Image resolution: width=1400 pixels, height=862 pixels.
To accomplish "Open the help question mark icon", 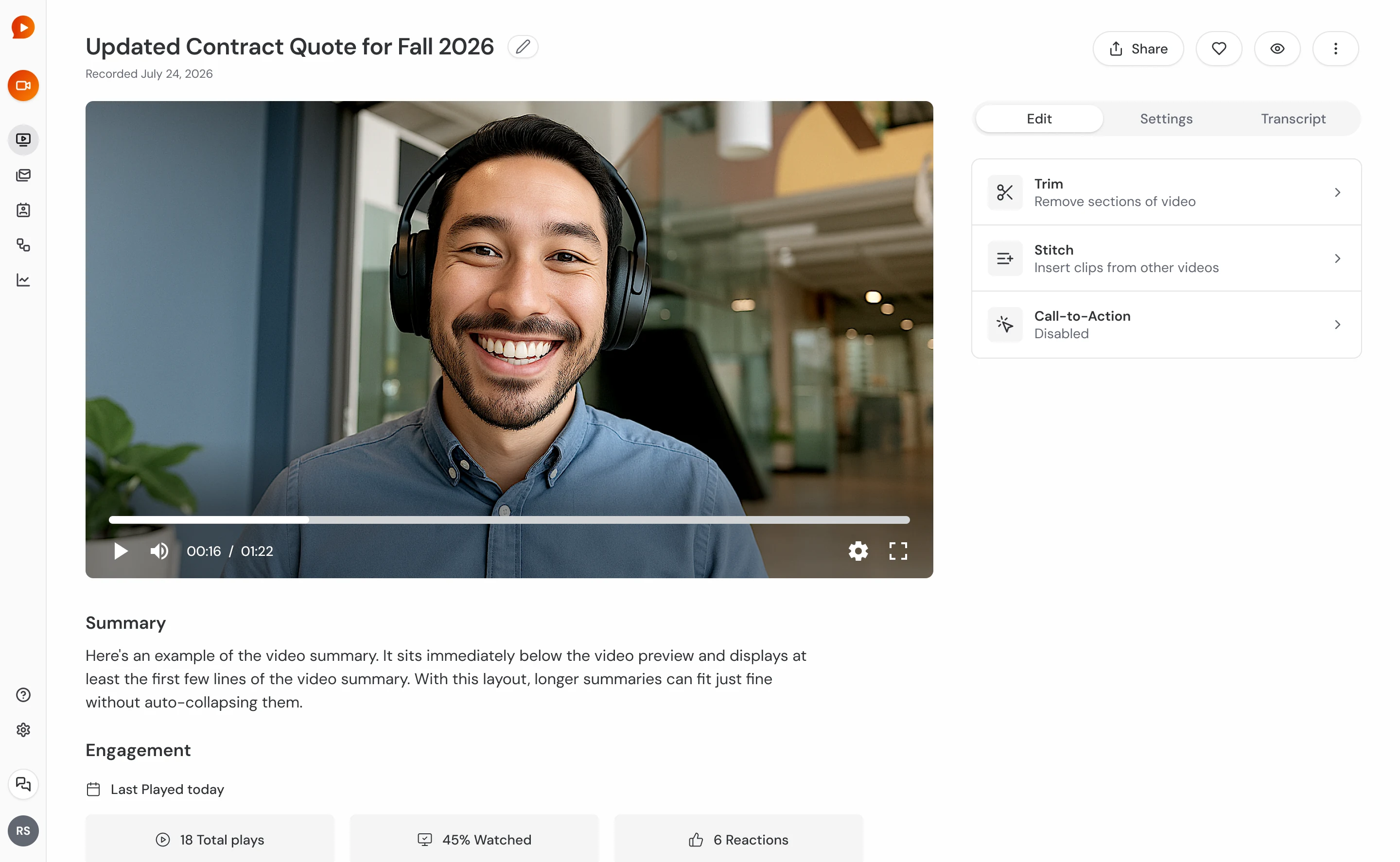I will coord(23,695).
